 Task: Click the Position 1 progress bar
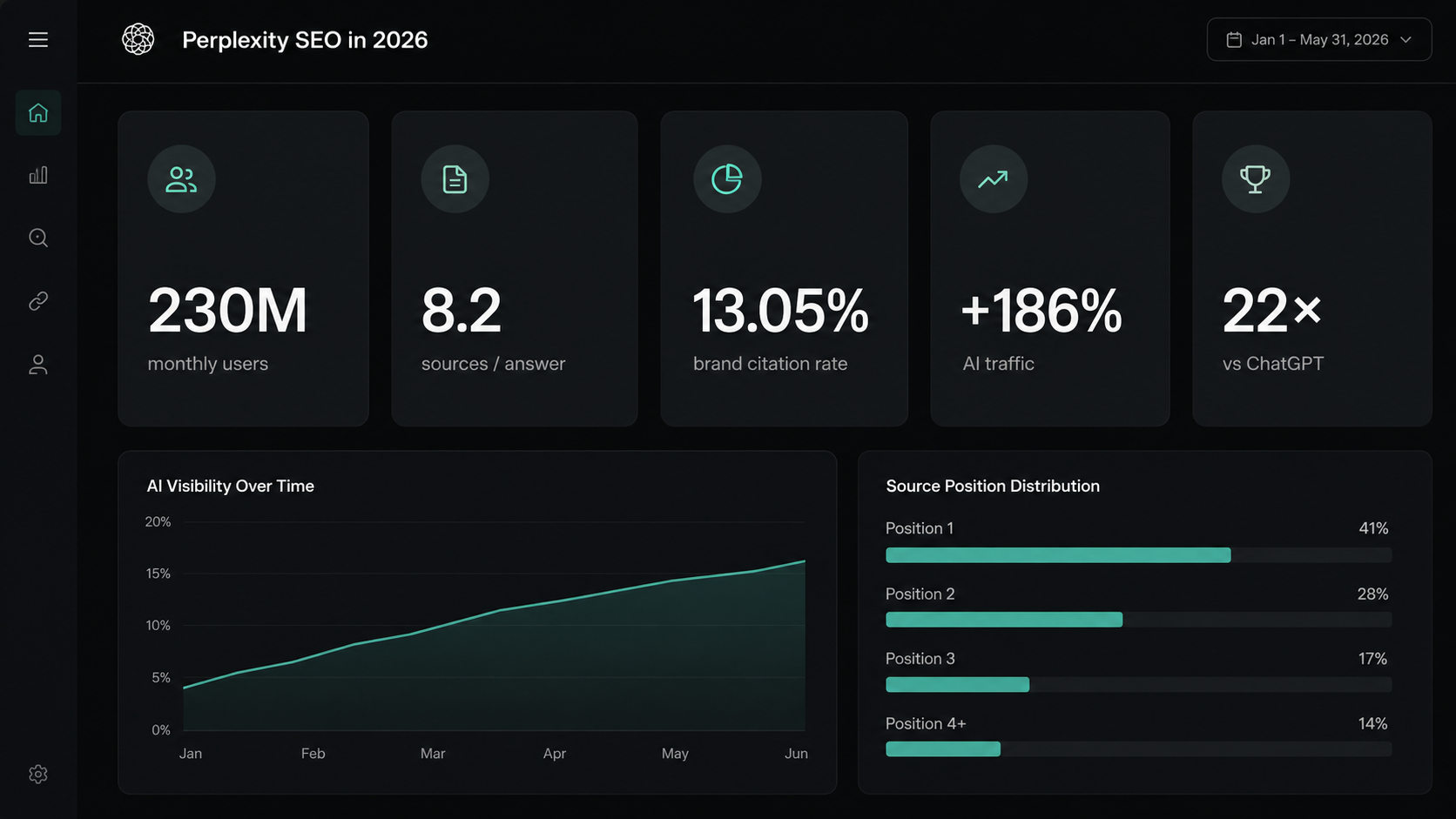[1138, 555]
